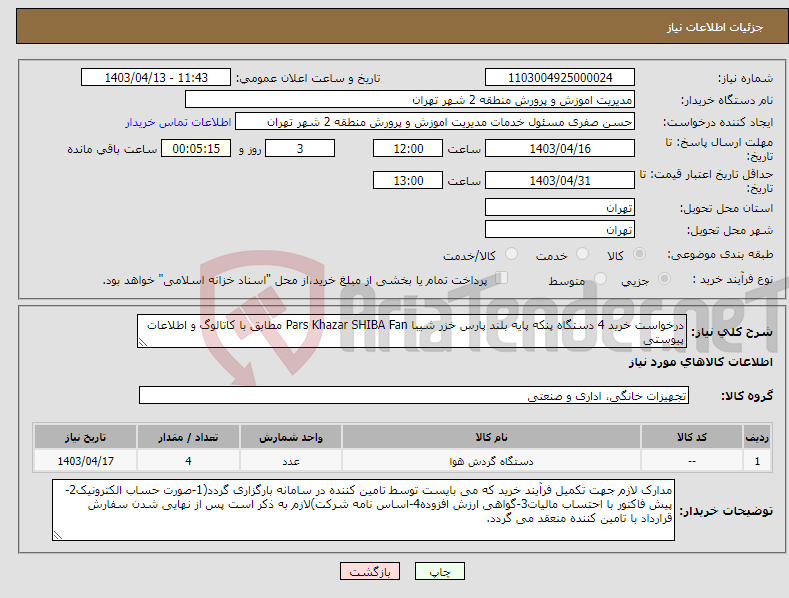The height and width of the screenshot is (598, 789).
Task: Click the need number field 1103004925000024
Action: (560, 78)
